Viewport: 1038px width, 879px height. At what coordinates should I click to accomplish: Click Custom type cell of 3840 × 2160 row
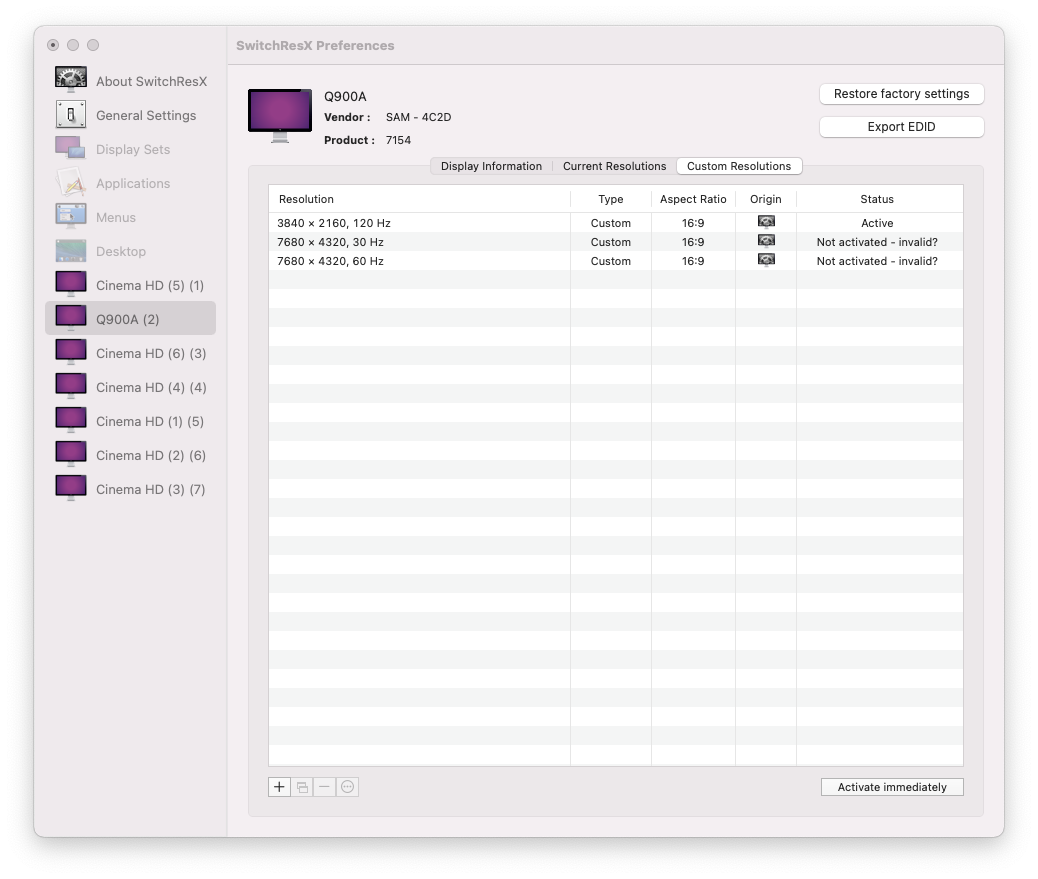[610, 223]
